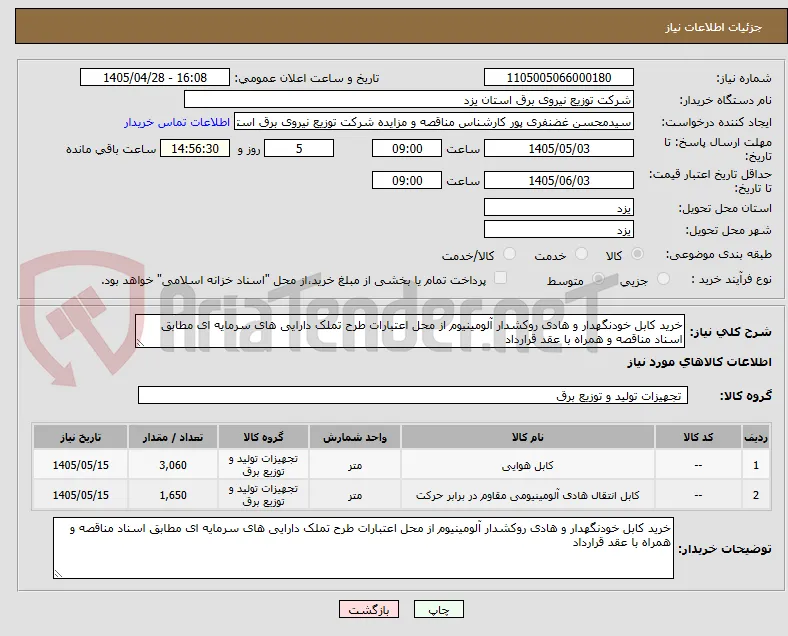Click the goods group cell in row 2

[x=263, y=495]
